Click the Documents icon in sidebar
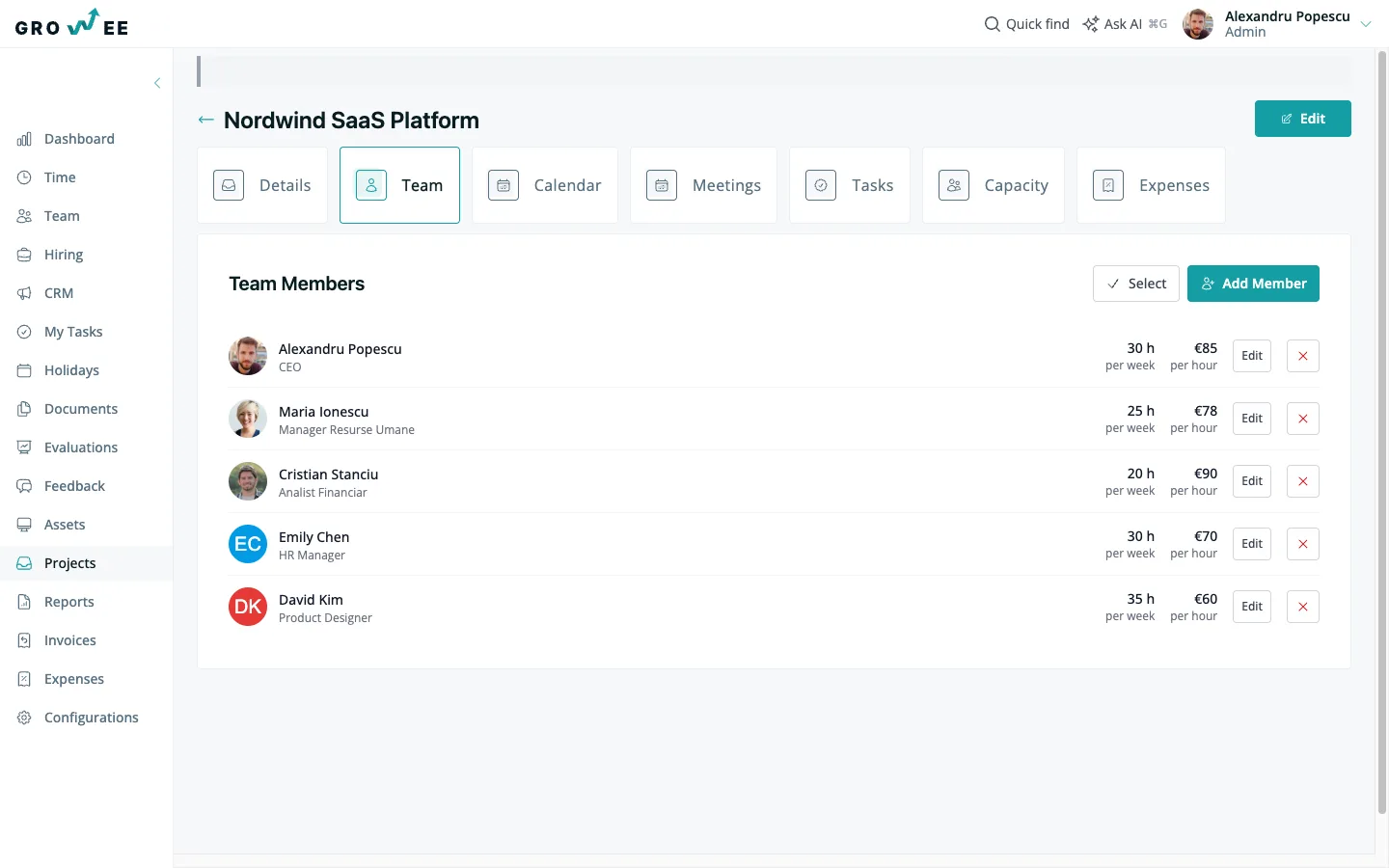 pyautogui.click(x=24, y=409)
